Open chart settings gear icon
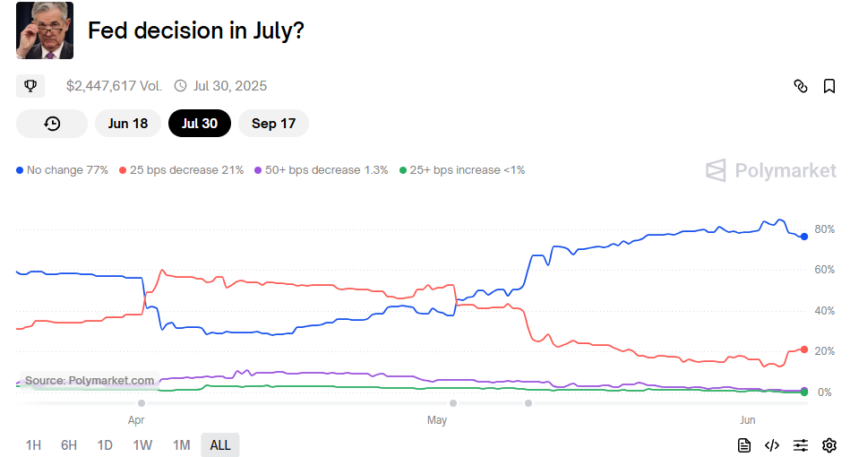850x457 pixels. tap(829, 446)
